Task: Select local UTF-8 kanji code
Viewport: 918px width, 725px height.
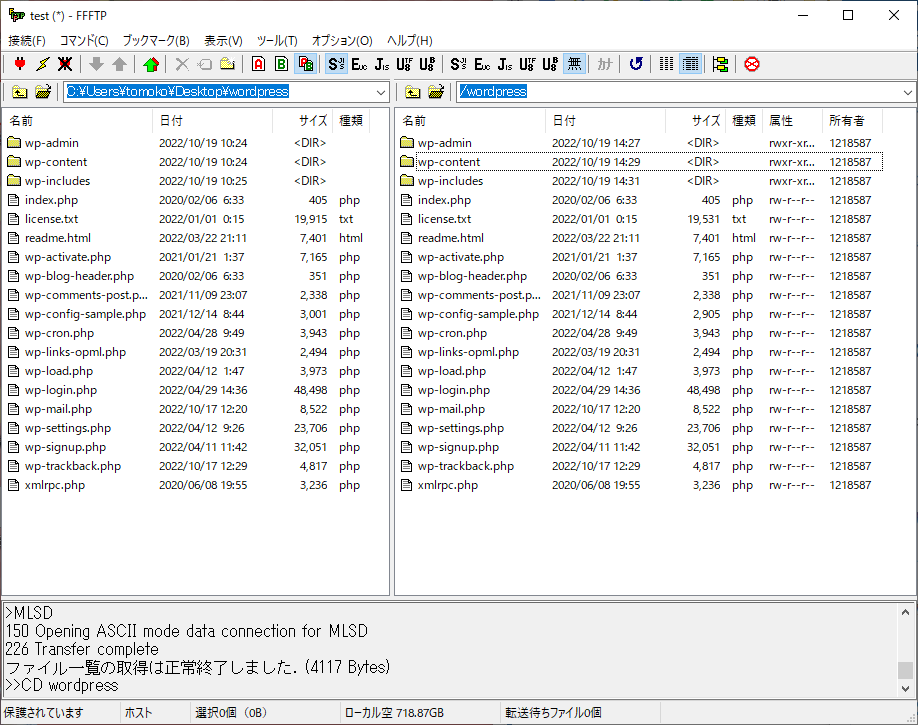Action: [x=527, y=64]
